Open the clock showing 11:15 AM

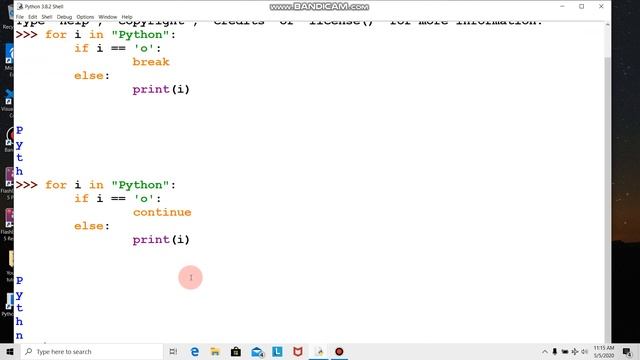pyautogui.click(x=604, y=351)
